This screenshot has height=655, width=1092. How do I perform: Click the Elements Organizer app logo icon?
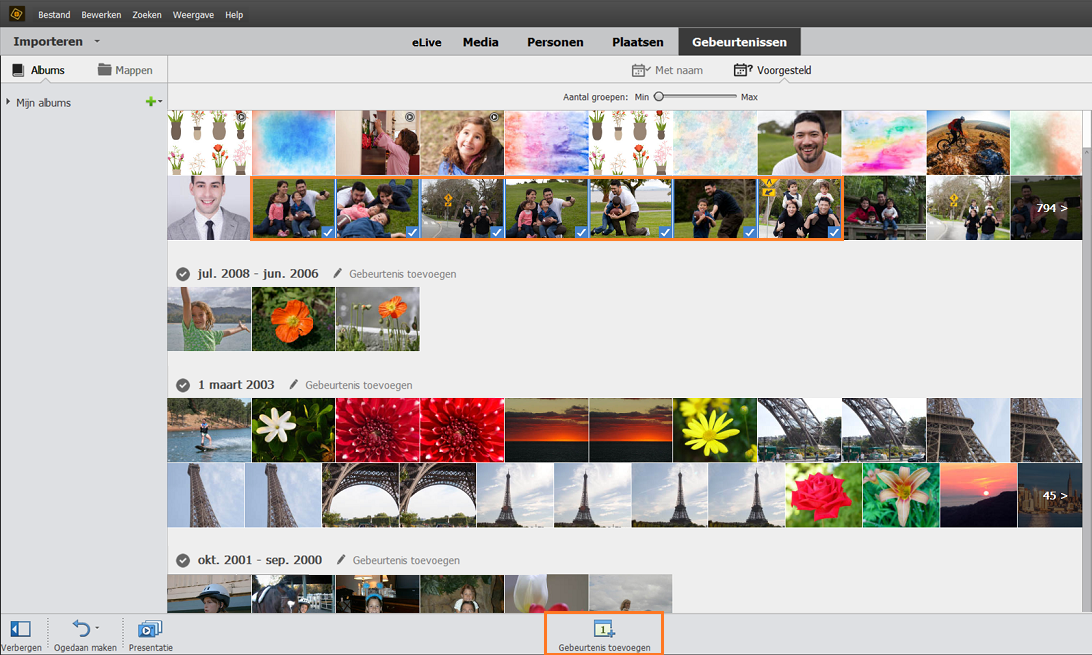pyautogui.click(x=16, y=13)
